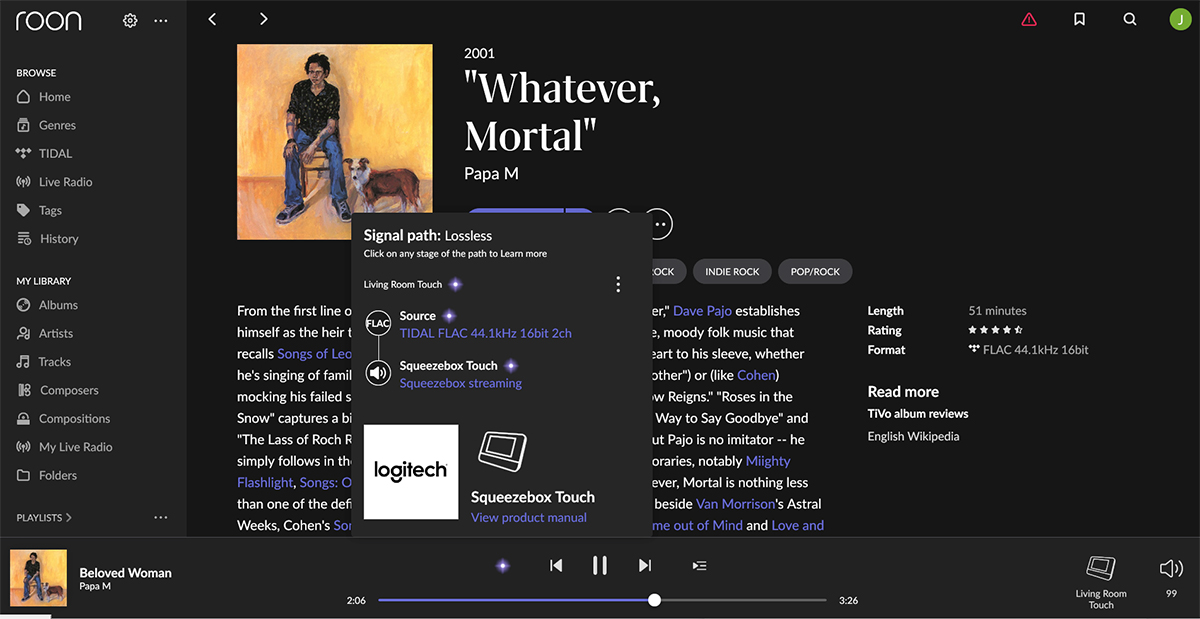Click the album star rating
This screenshot has width=1200, height=619.
[x=996, y=330]
